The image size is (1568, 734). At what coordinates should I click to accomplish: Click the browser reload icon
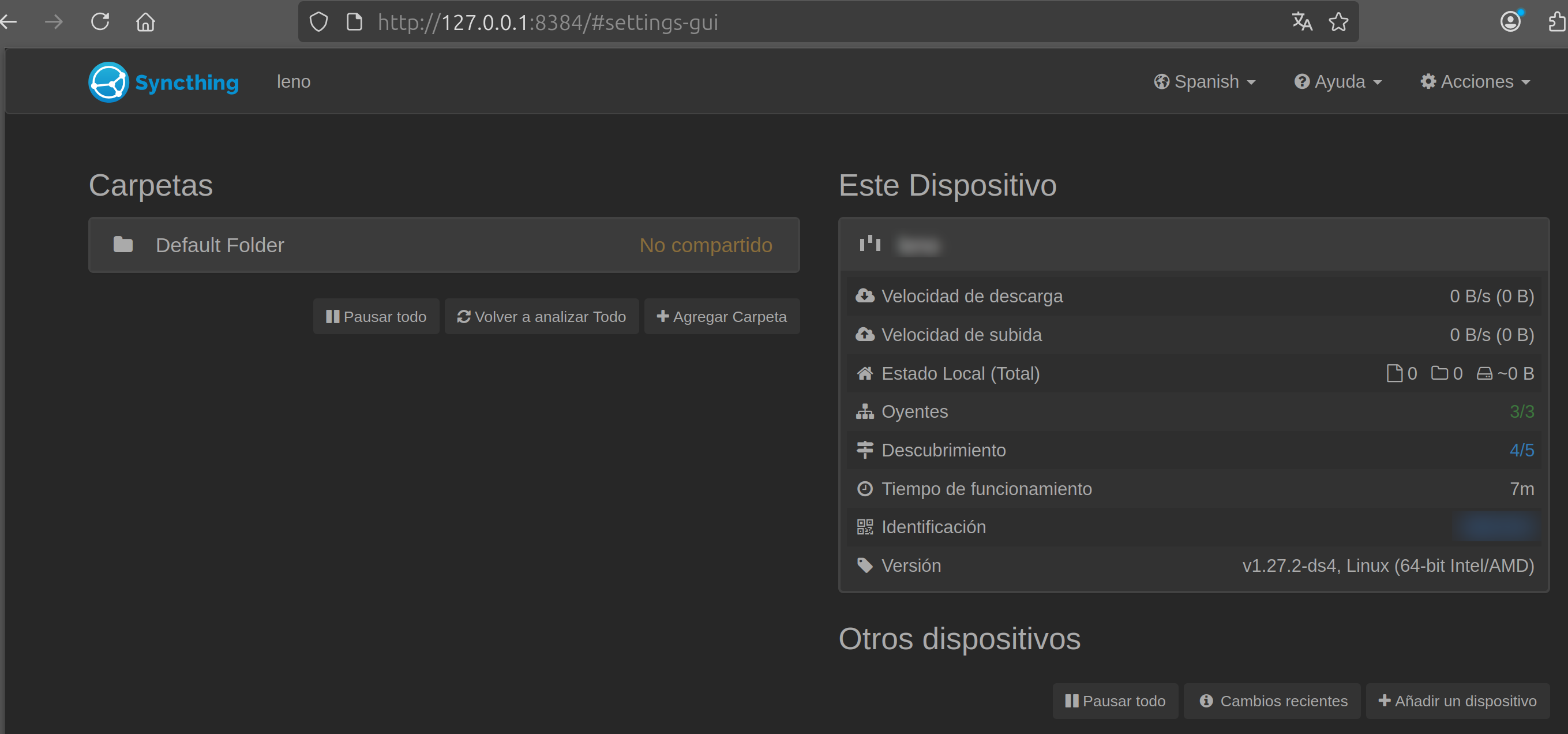(100, 22)
